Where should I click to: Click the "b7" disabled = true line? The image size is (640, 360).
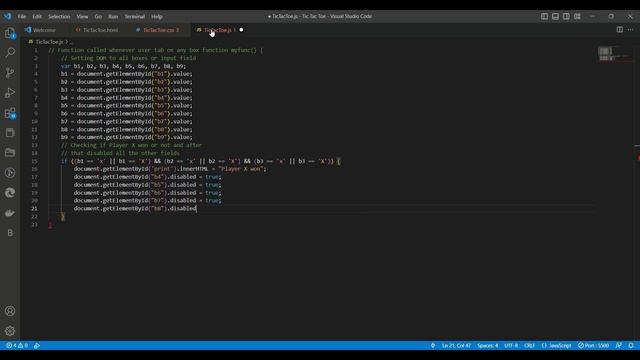pyautogui.click(x=147, y=201)
